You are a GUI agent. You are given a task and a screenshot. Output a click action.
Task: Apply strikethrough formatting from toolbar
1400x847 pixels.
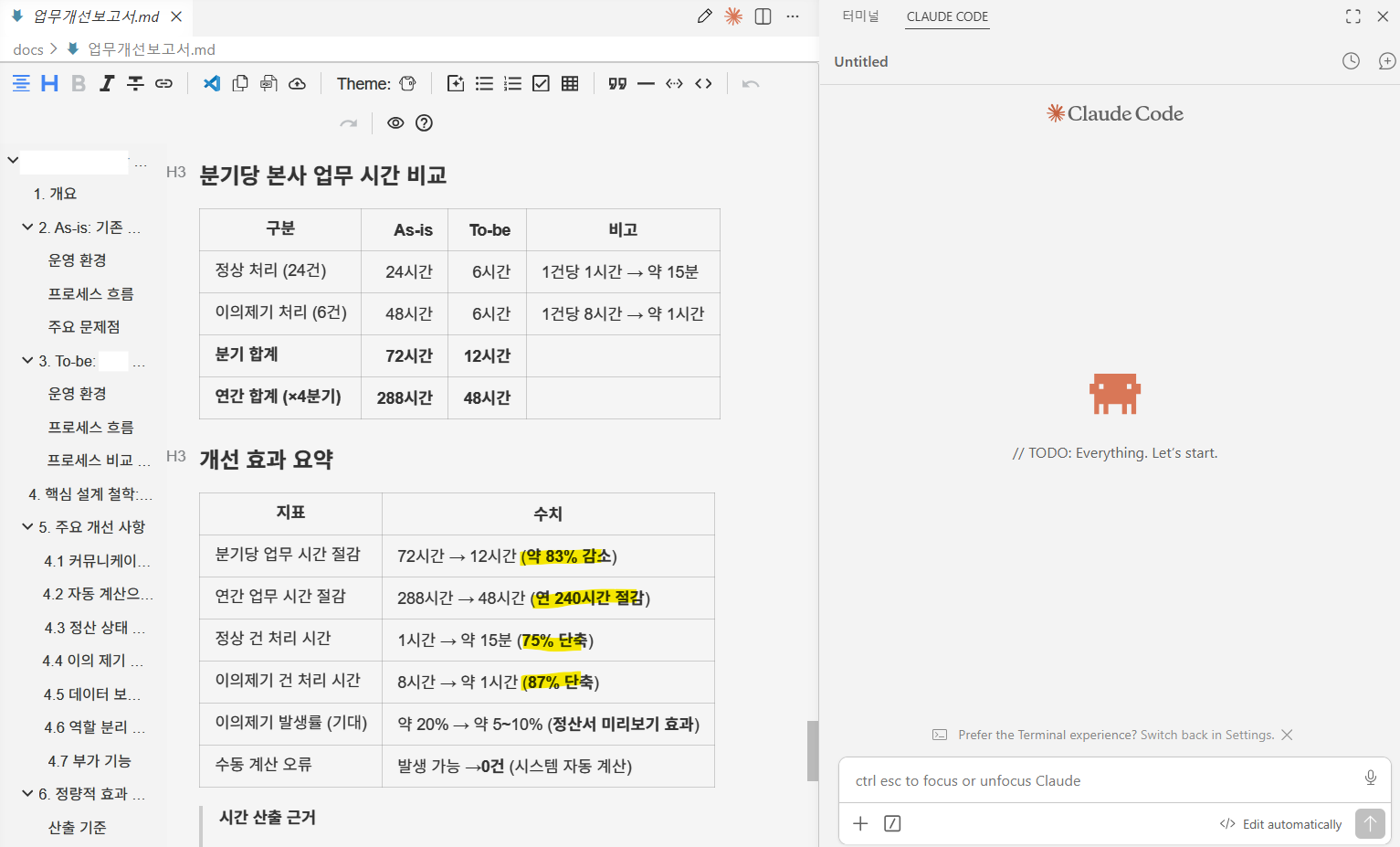coord(135,84)
